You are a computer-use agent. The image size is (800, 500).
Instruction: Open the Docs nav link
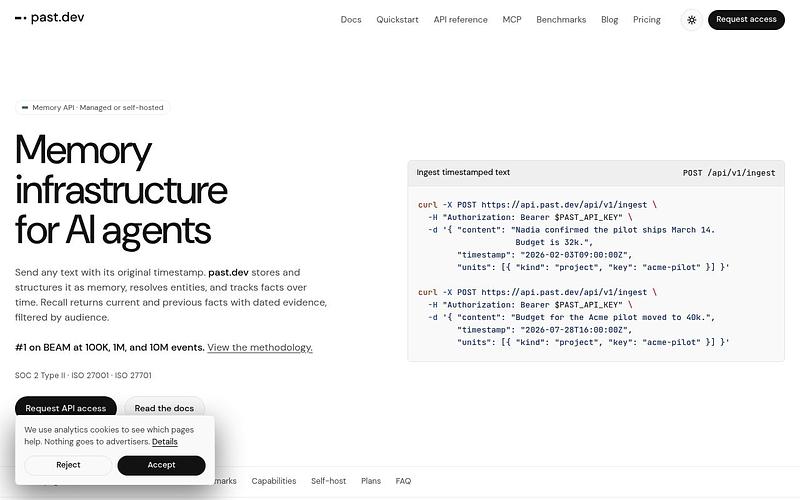[351, 19]
